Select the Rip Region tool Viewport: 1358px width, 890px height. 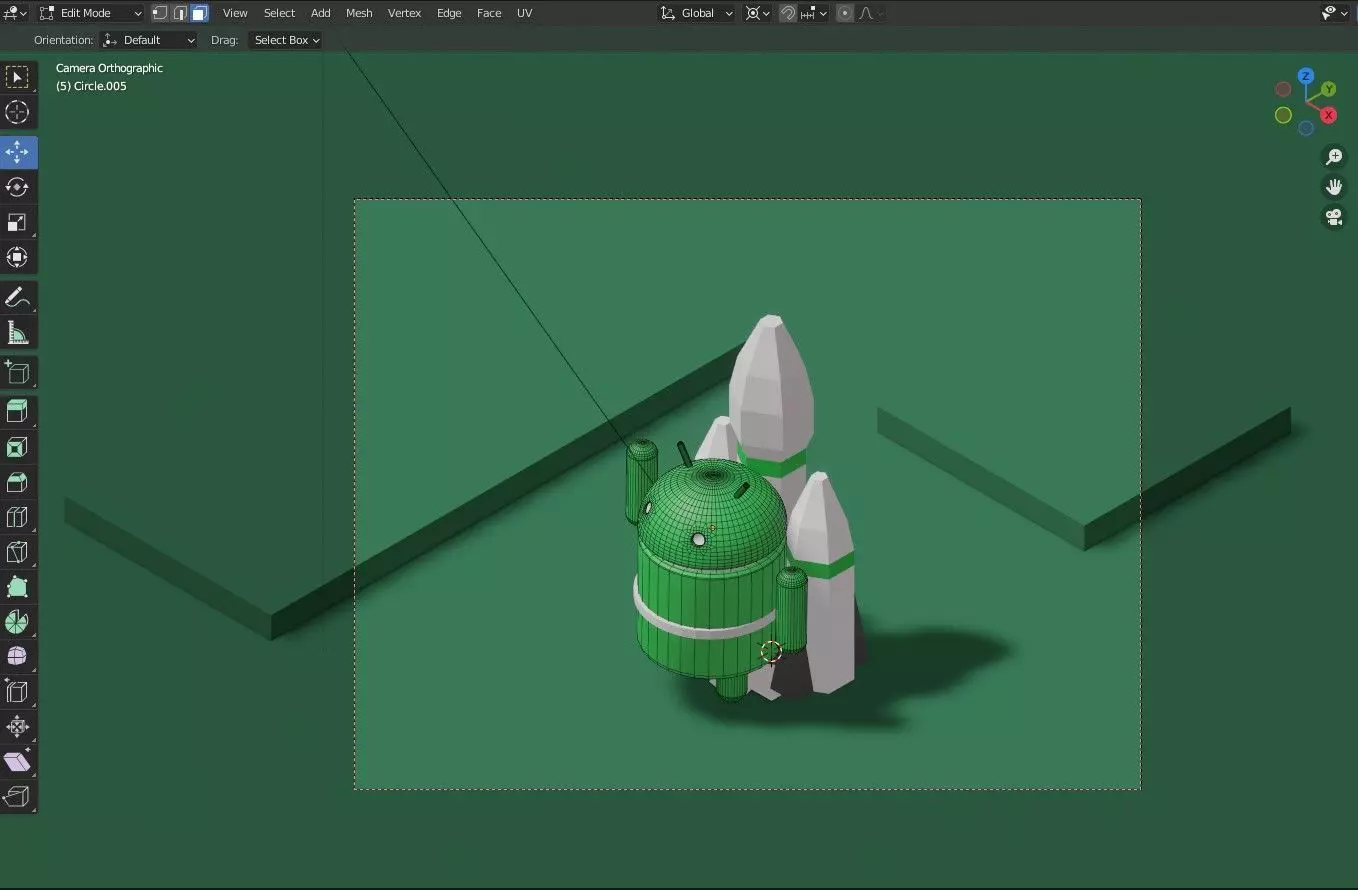click(18, 796)
